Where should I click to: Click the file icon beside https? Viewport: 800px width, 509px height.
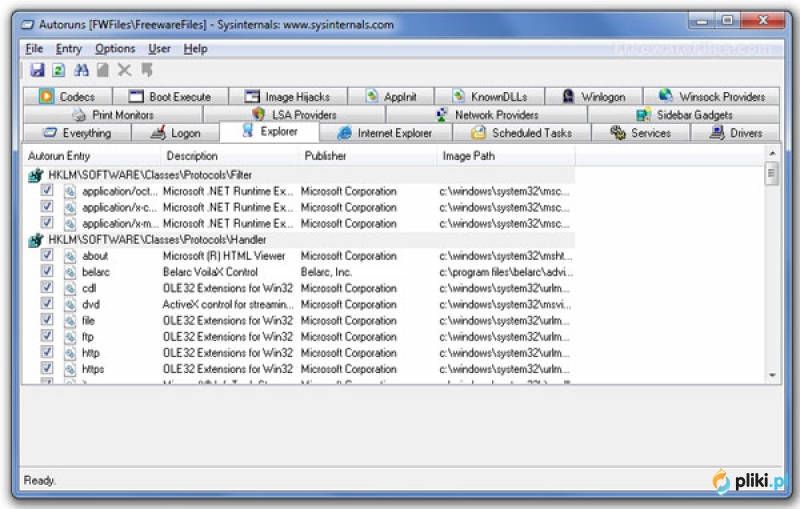coord(70,369)
